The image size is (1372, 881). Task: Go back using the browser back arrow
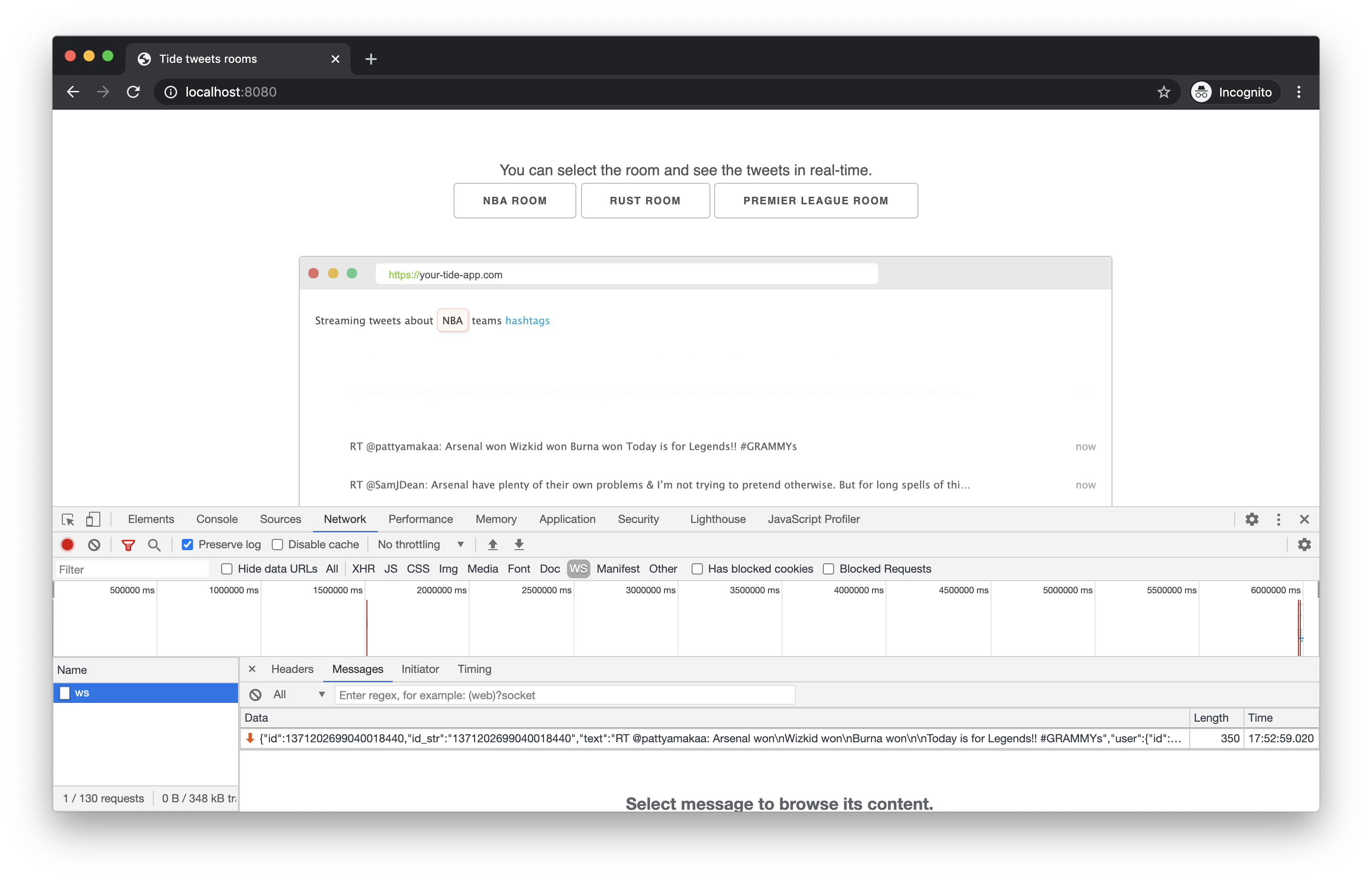click(73, 92)
